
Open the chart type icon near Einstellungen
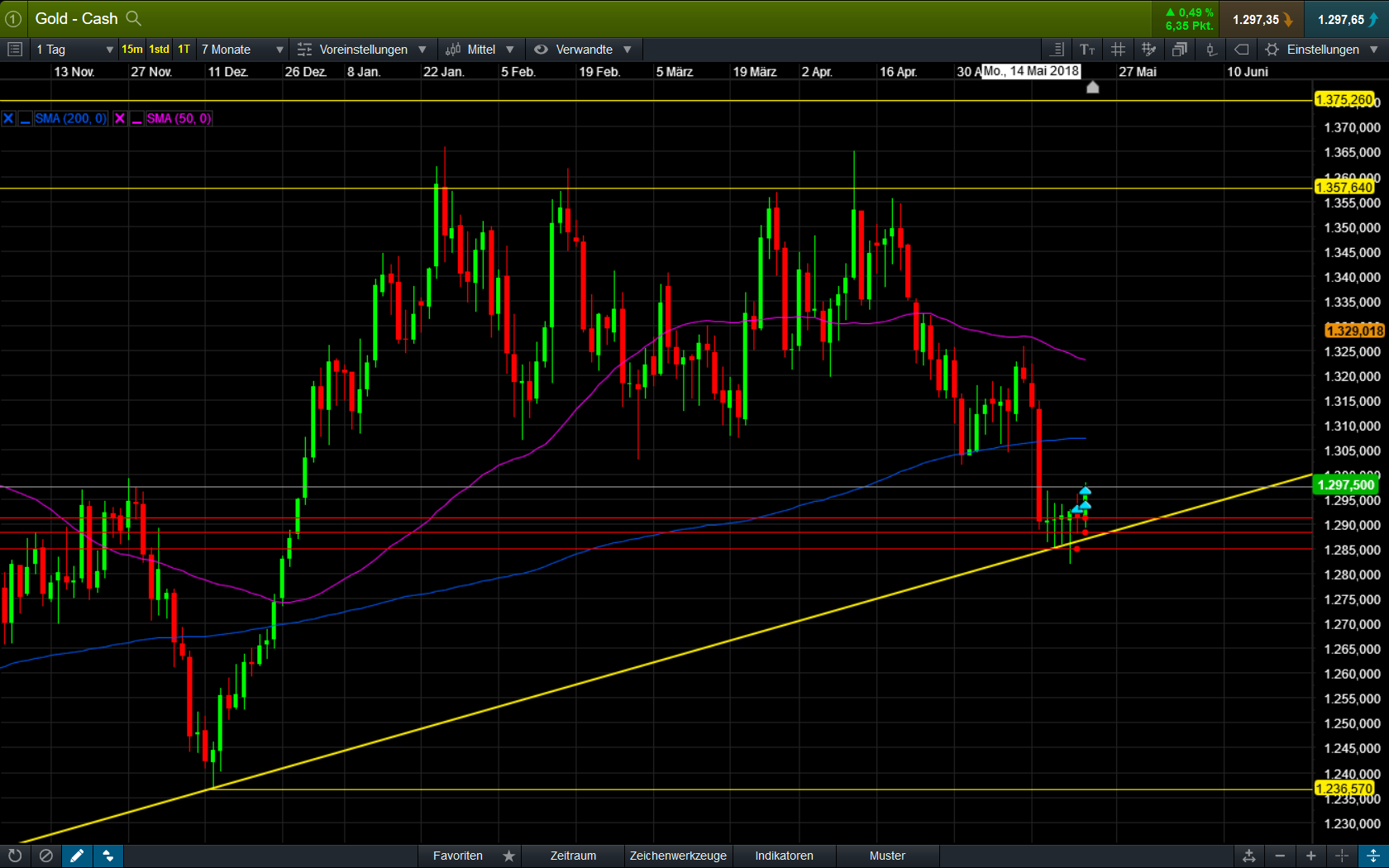click(1210, 50)
